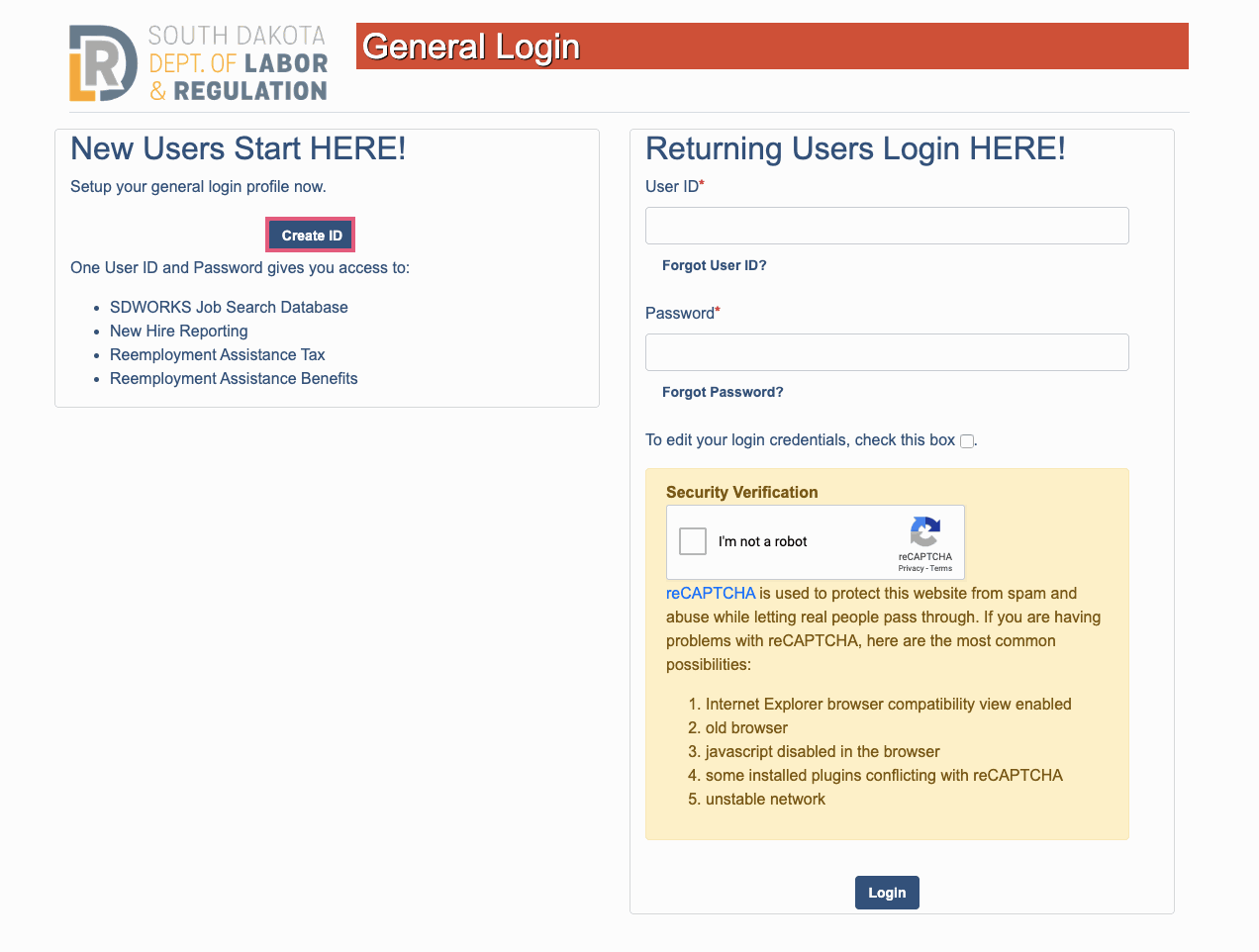Click the Returning Users Login HERE! heading
The height and width of the screenshot is (952, 1259).
pyautogui.click(x=855, y=148)
